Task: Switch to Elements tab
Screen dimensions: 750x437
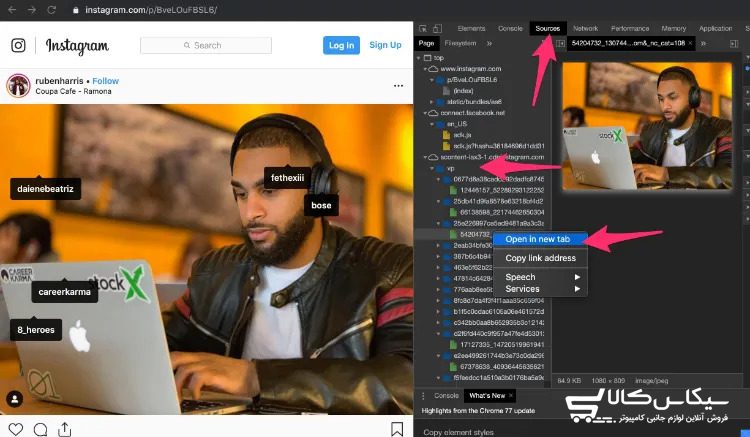Action: (471, 29)
